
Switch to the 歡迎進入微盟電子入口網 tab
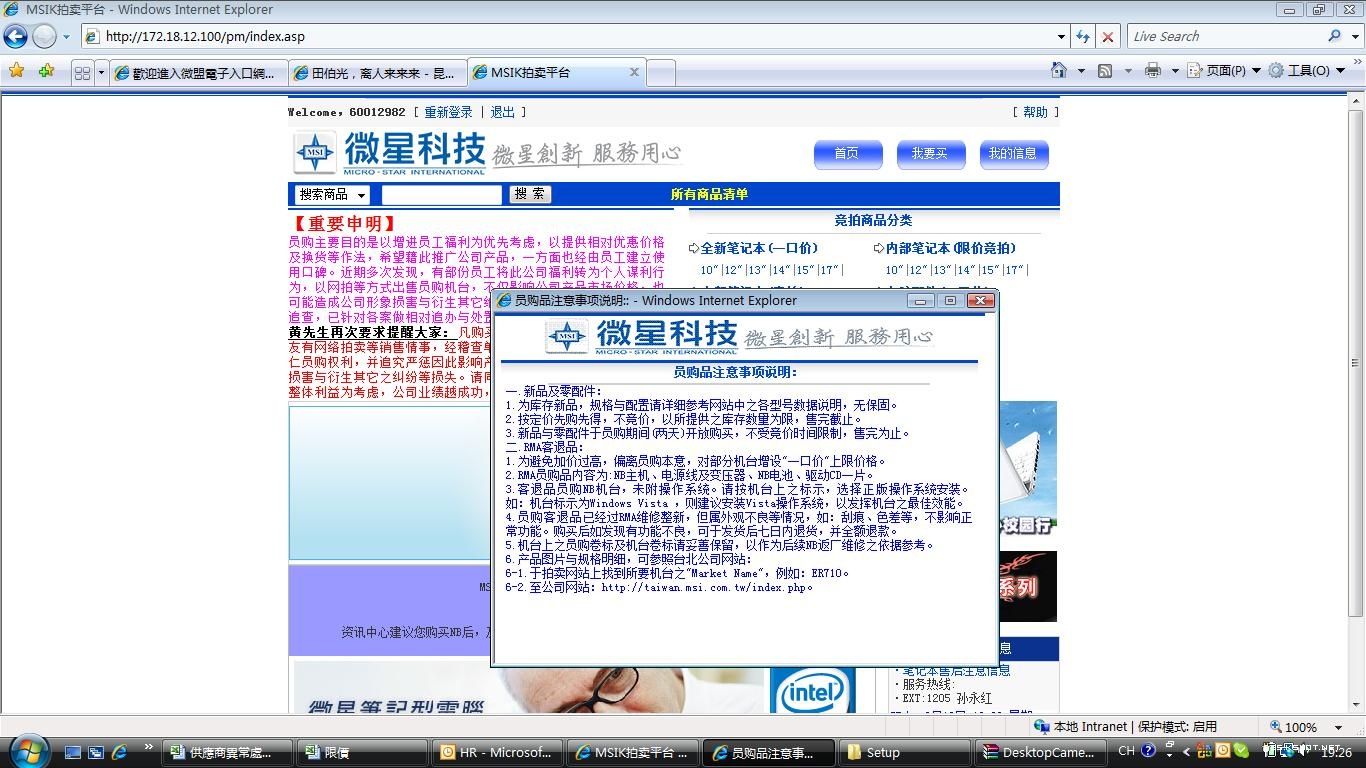point(197,73)
